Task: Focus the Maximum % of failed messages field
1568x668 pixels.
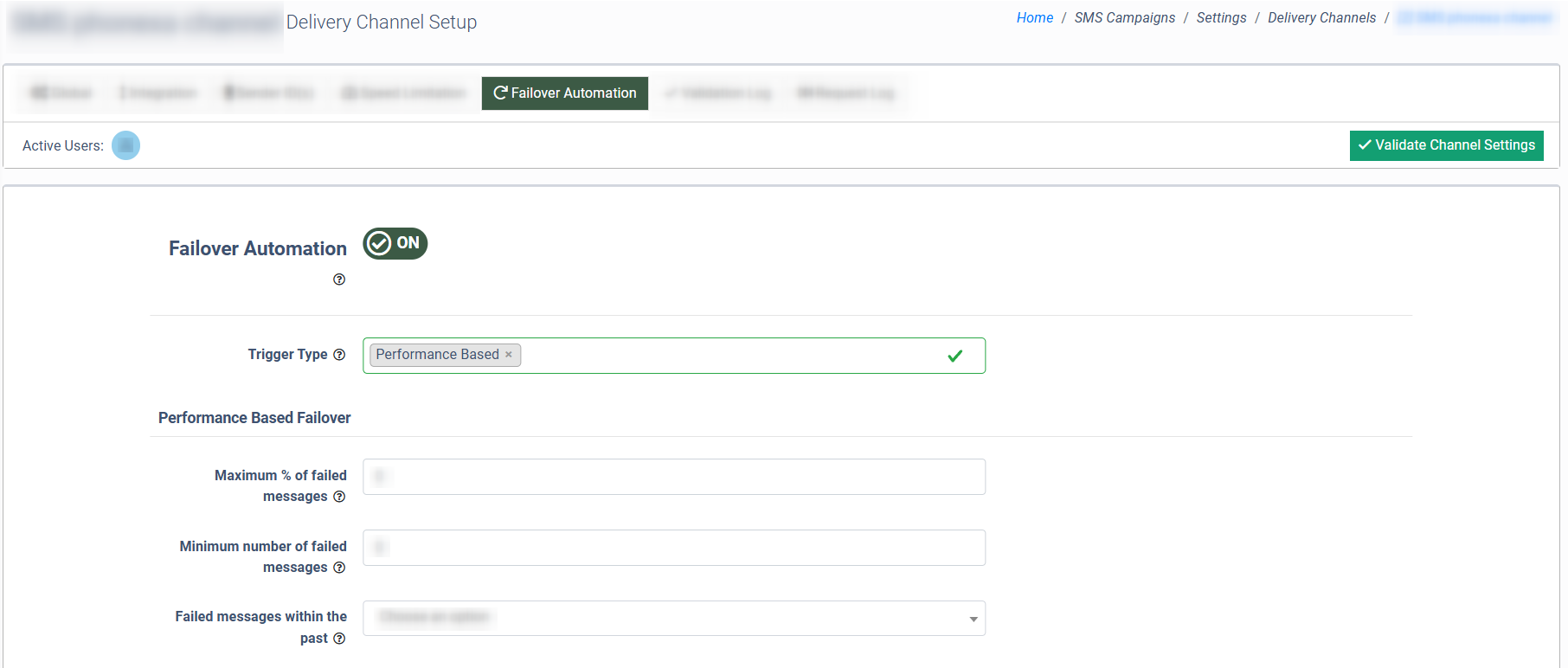Action: [x=673, y=477]
